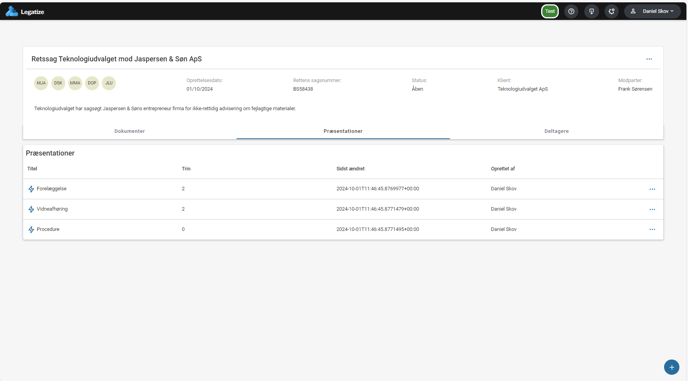Click the blue plus add button
This screenshot has width=688, height=381.
click(x=671, y=367)
